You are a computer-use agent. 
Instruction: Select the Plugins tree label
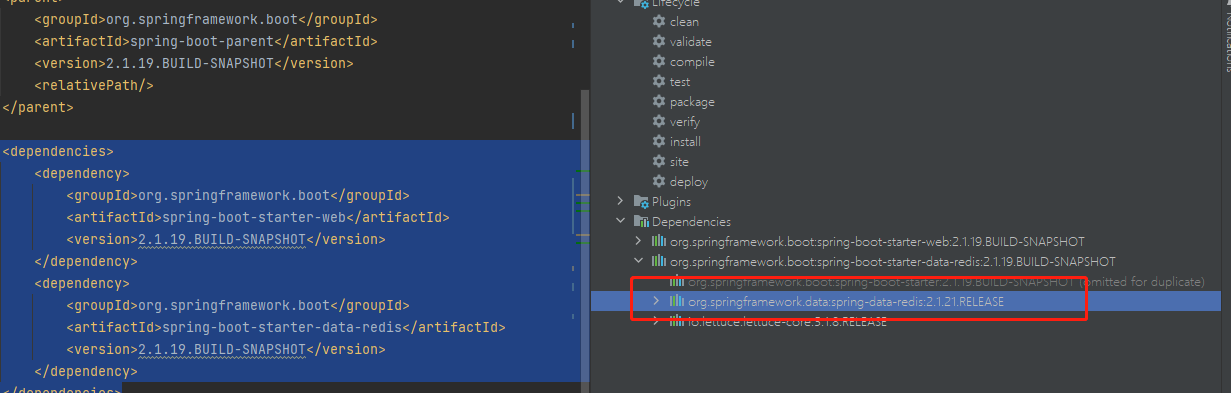pos(671,201)
